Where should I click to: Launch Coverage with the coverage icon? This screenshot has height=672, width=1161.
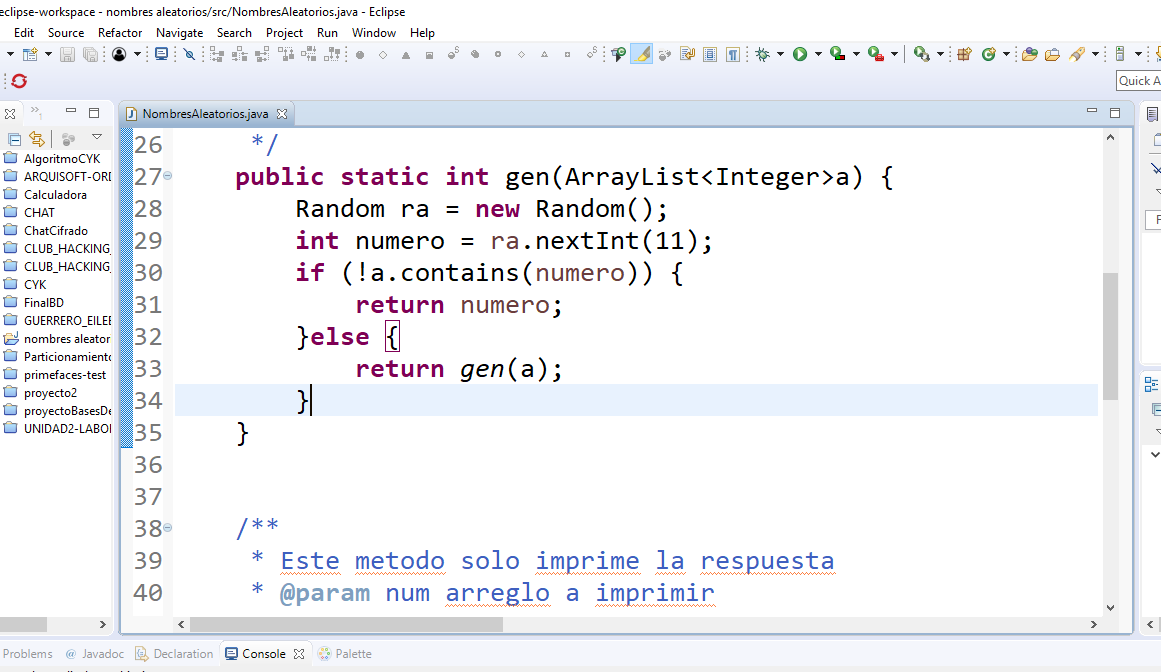pyautogui.click(x=836, y=53)
